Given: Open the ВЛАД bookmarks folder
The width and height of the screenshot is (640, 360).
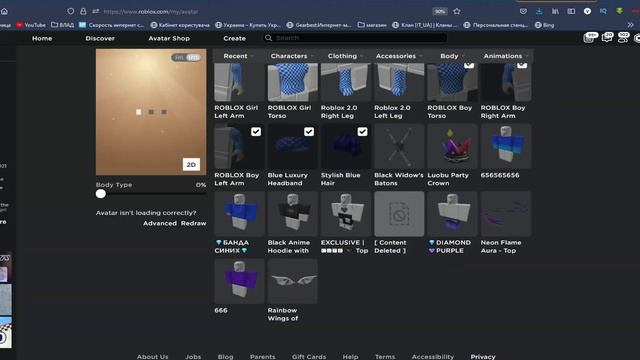Looking at the screenshot, I should 62,25.
